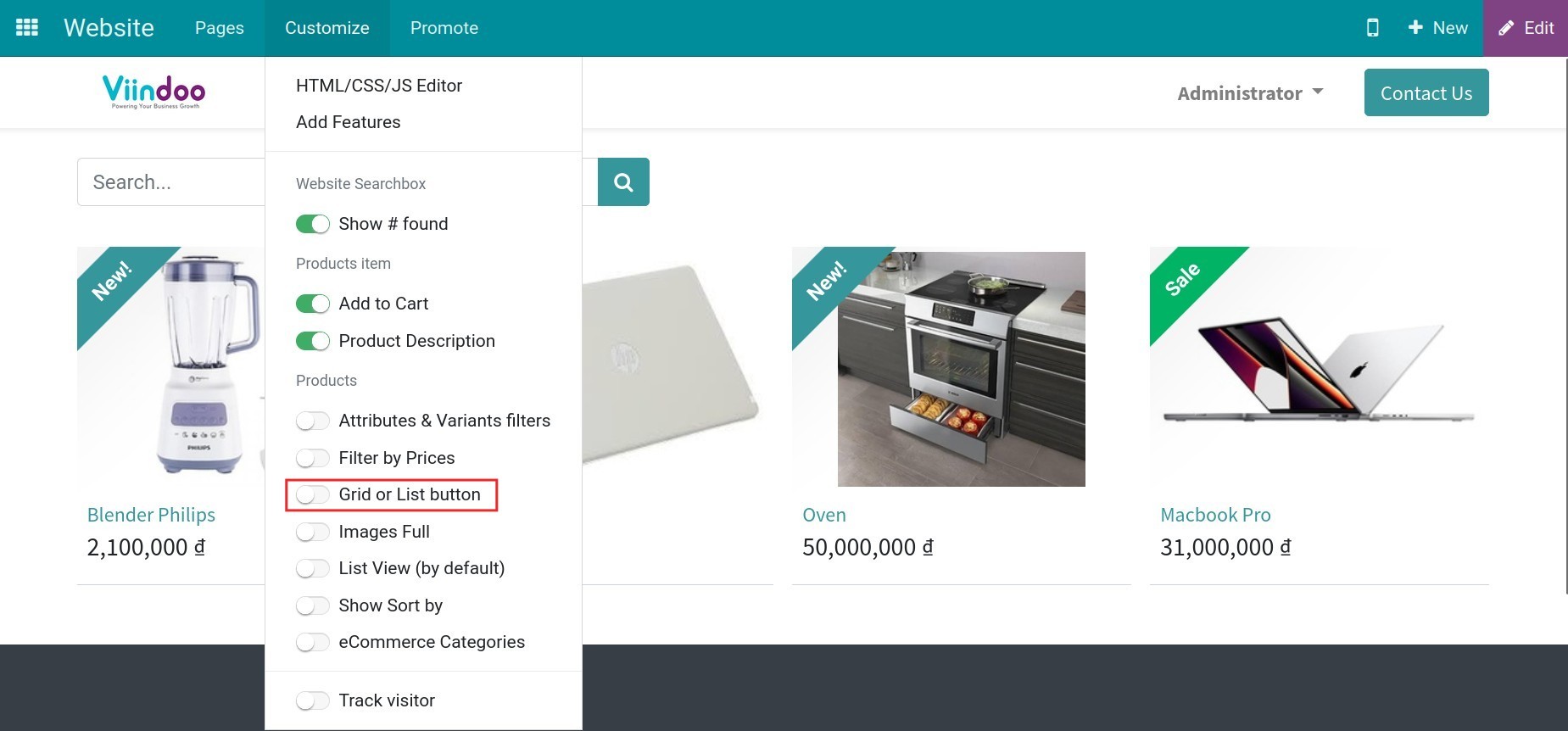
Task: Open the apps grid menu icon
Action: [x=27, y=28]
